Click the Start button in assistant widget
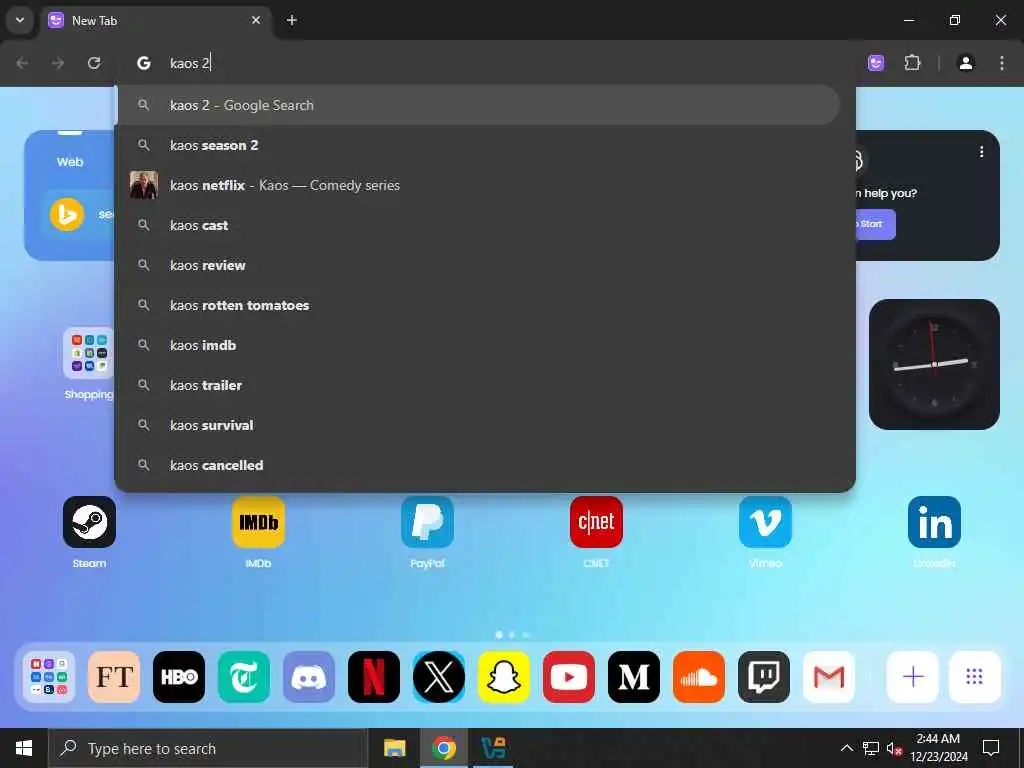Screen dimensions: 1024x768 [x=875, y=224]
